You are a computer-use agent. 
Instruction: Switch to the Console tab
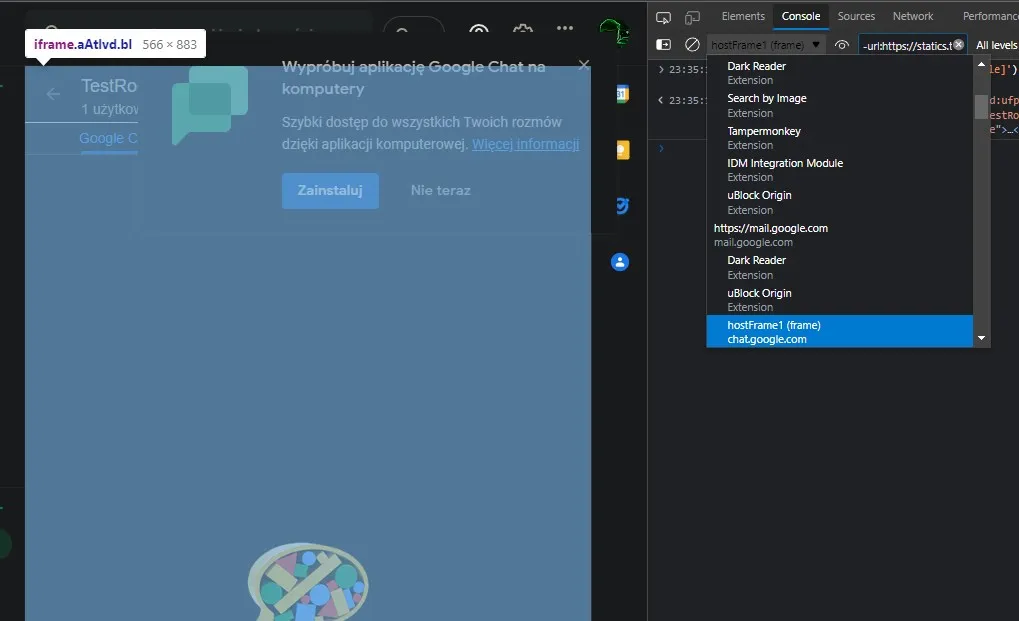click(801, 16)
